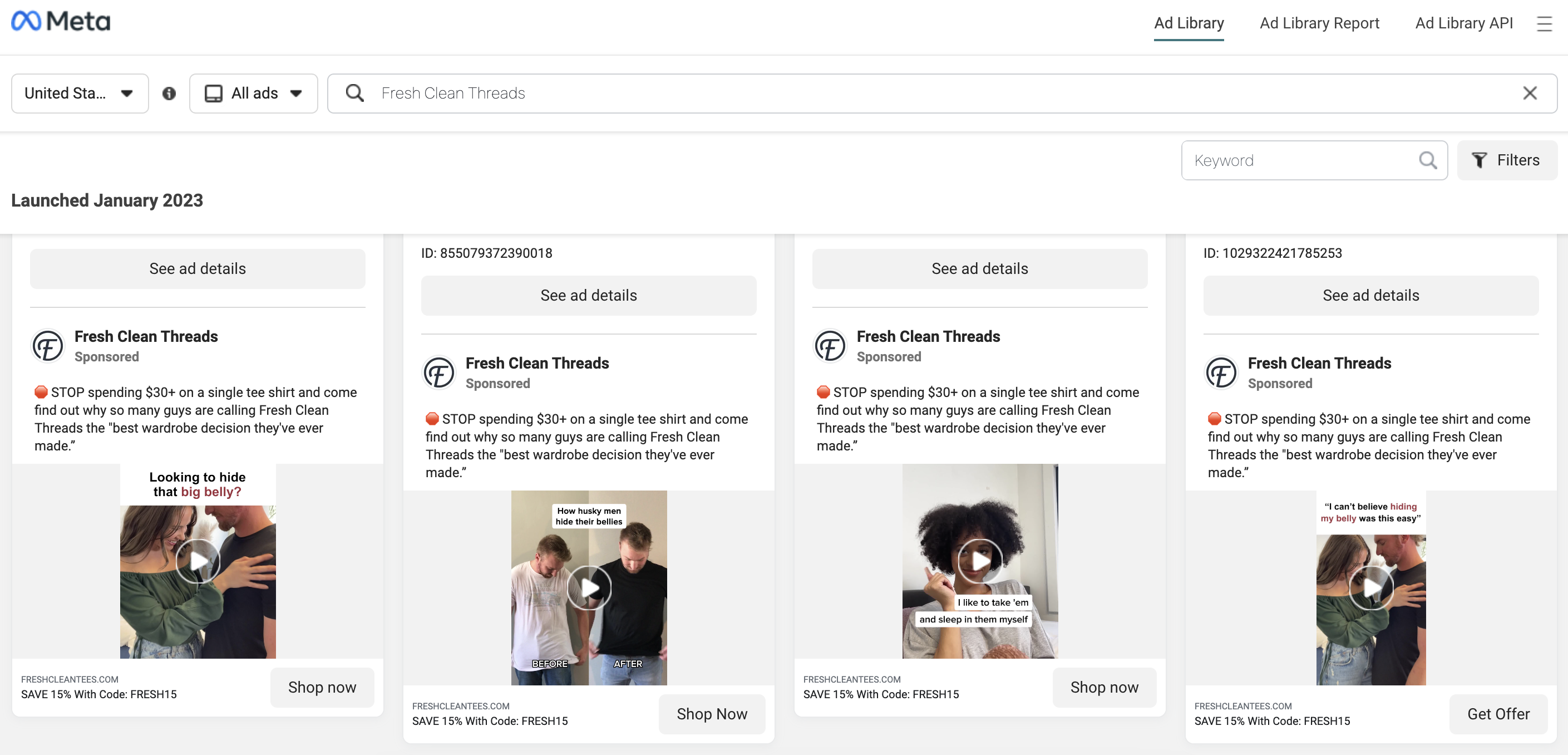Image resolution: width=1568 pixels, height=755 pixels.
Task: Click See ad details on third ad
Action: point(980,268)
